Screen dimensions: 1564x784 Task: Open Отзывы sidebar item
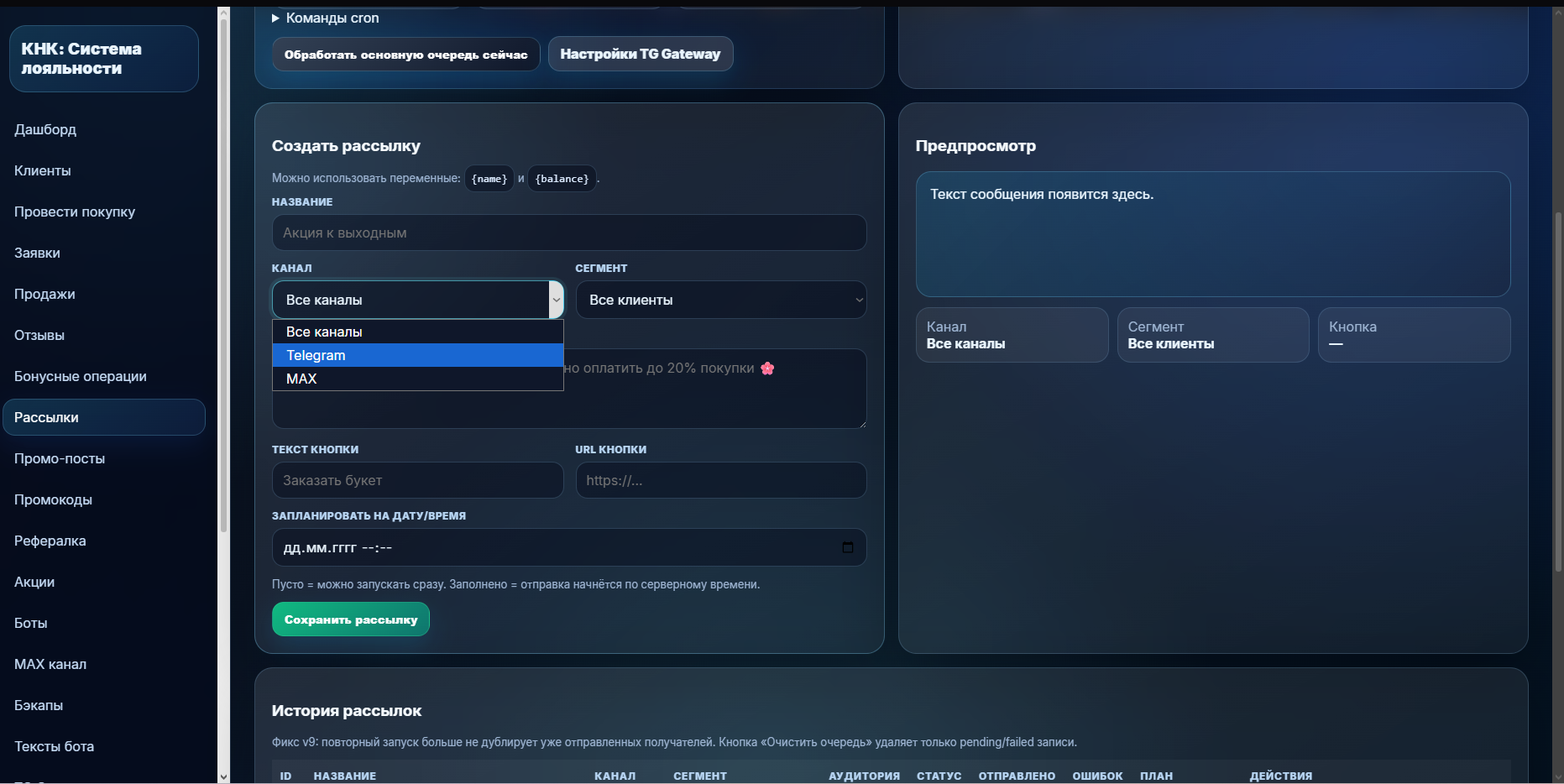click(39, 335)
